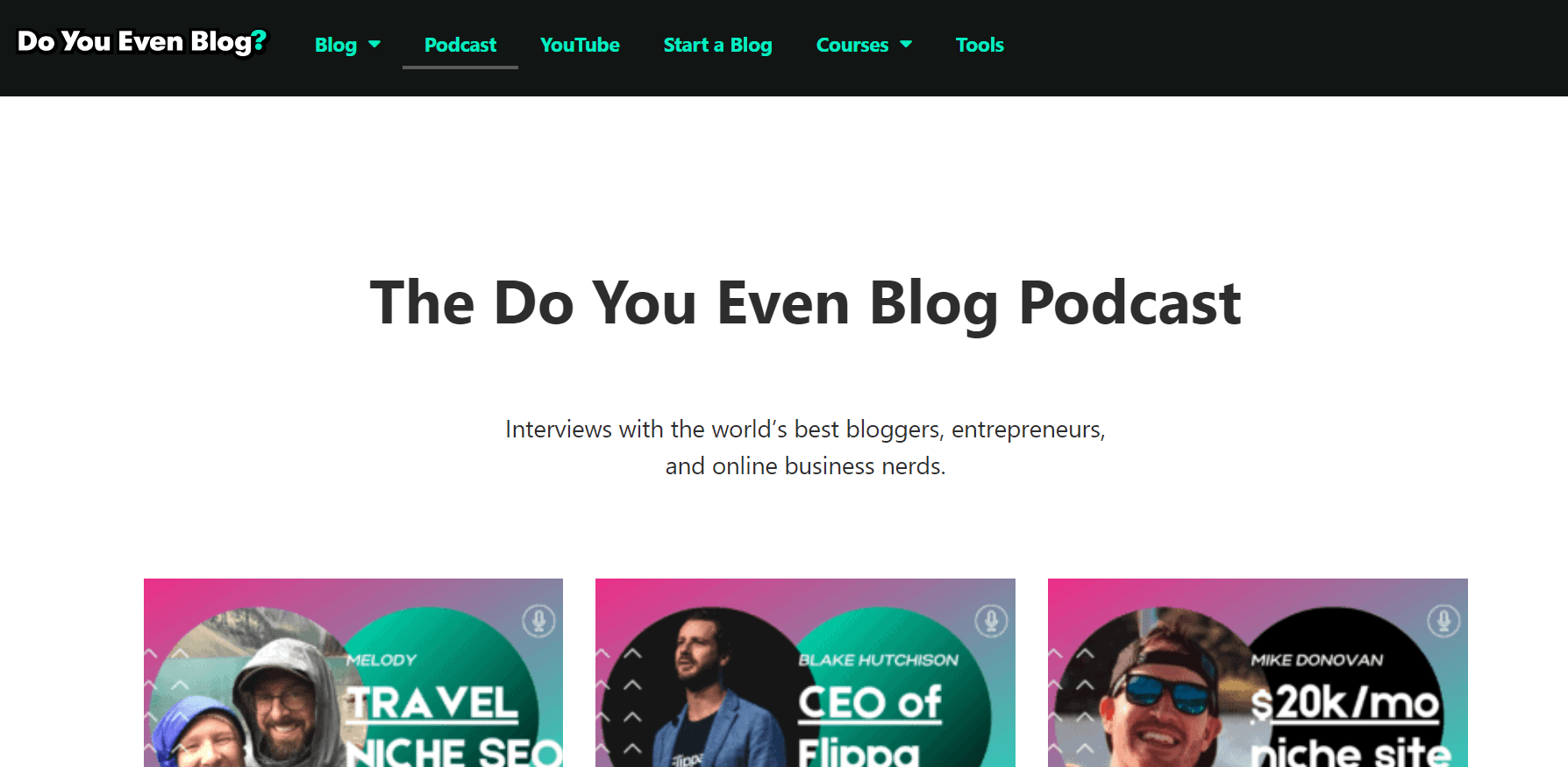Open the Tools page

(x=980, y=46)
